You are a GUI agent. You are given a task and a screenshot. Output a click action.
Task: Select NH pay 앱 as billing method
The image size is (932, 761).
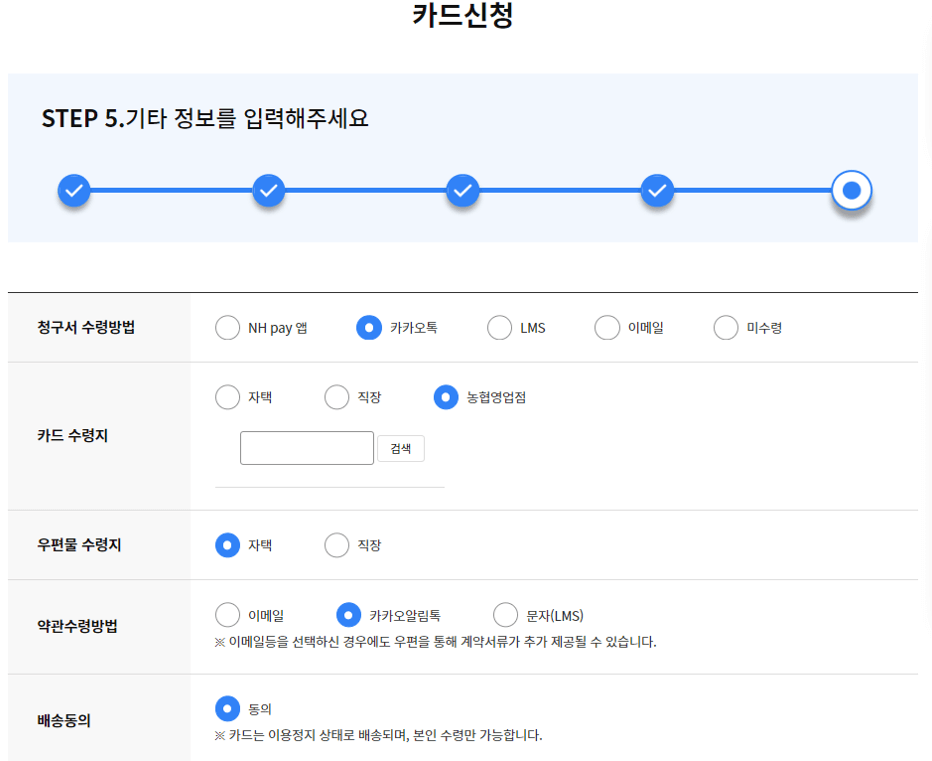227,327
